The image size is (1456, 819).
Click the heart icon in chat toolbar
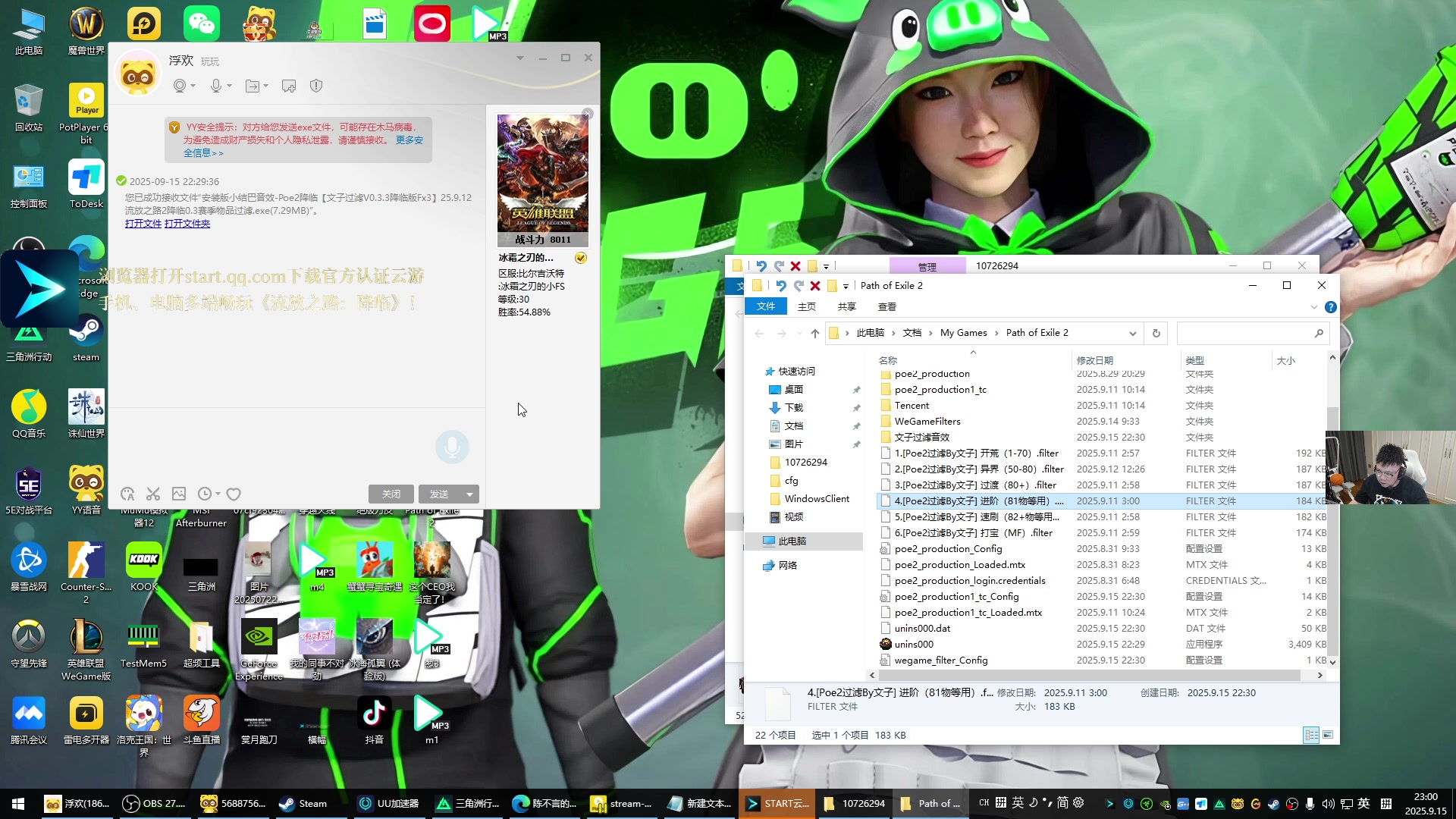[234, 494]
